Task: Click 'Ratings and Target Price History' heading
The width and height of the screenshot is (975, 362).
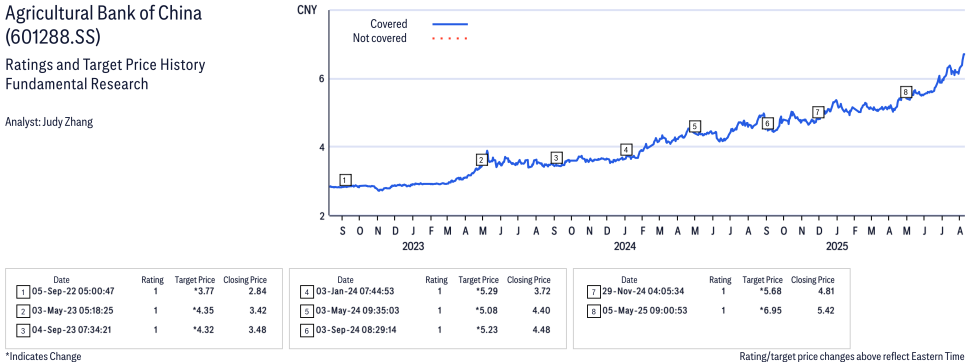Action: coord(105,65)
